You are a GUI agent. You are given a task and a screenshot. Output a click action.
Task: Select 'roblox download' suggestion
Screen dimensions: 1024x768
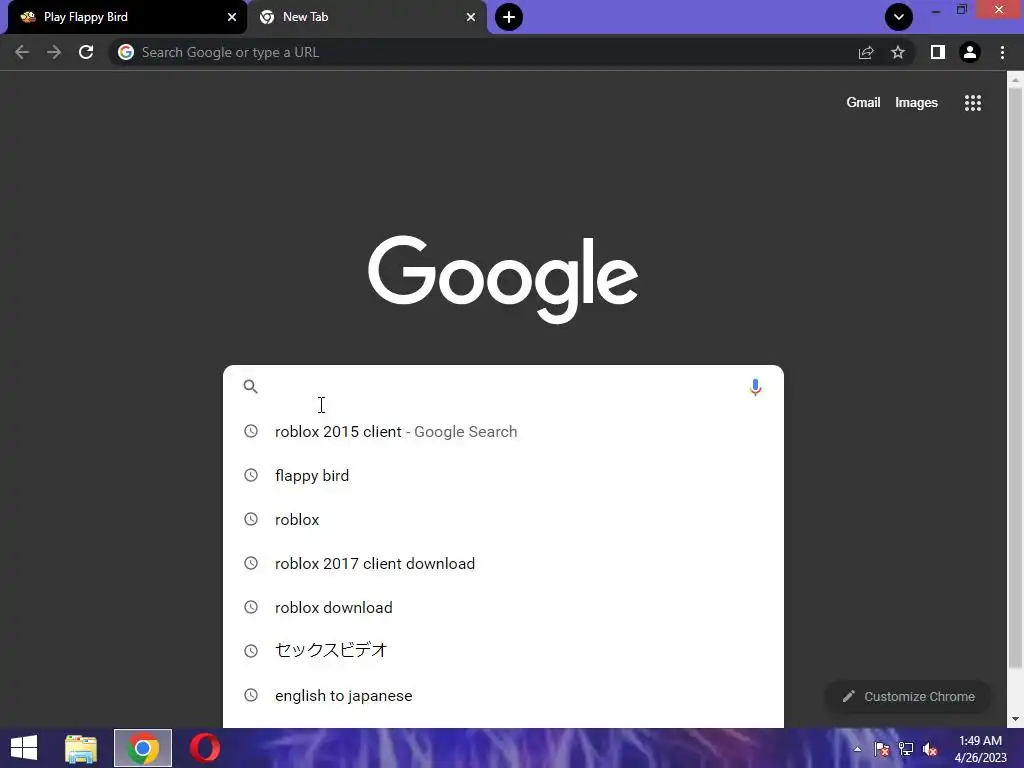pos(503,607)
